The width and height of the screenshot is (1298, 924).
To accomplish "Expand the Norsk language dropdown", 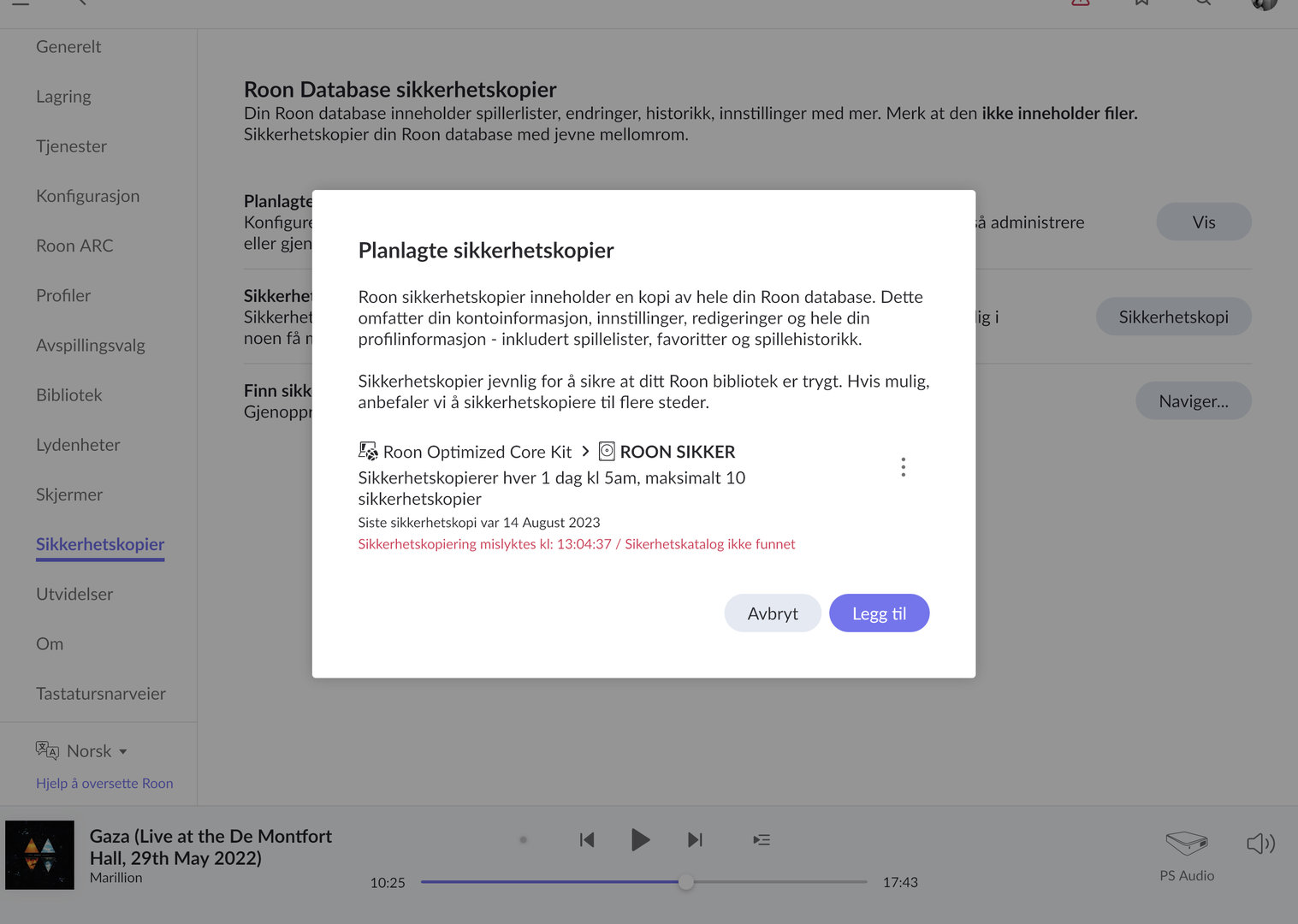I will pos(98,751).
